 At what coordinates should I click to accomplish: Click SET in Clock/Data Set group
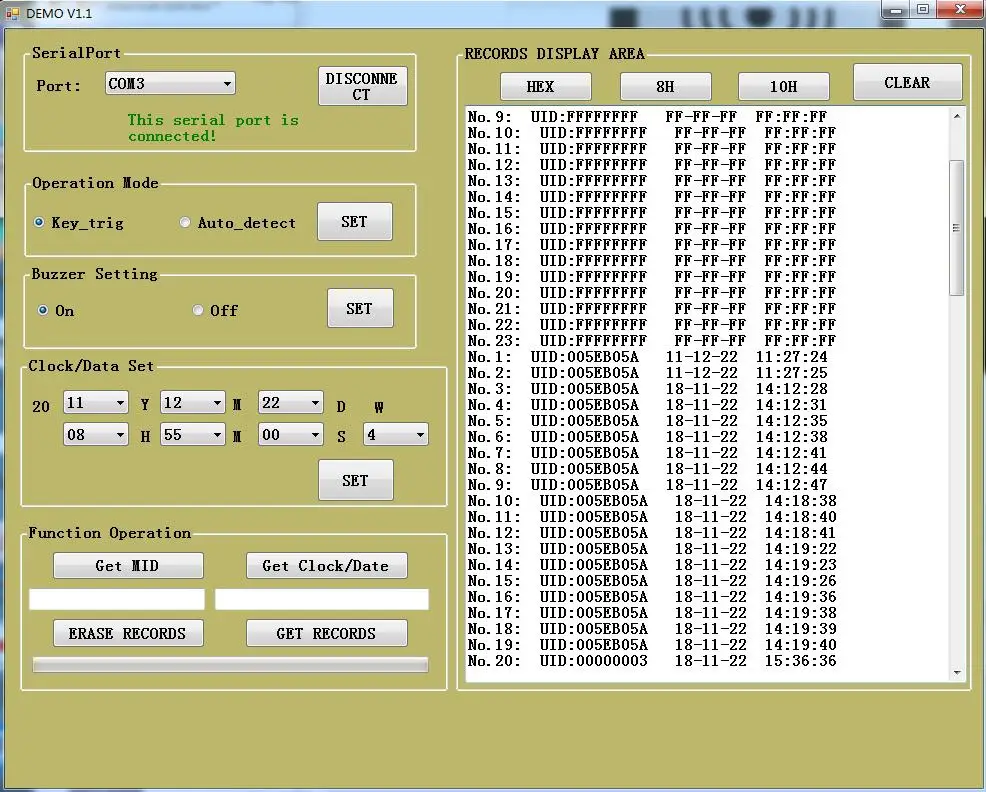point(355,480)
